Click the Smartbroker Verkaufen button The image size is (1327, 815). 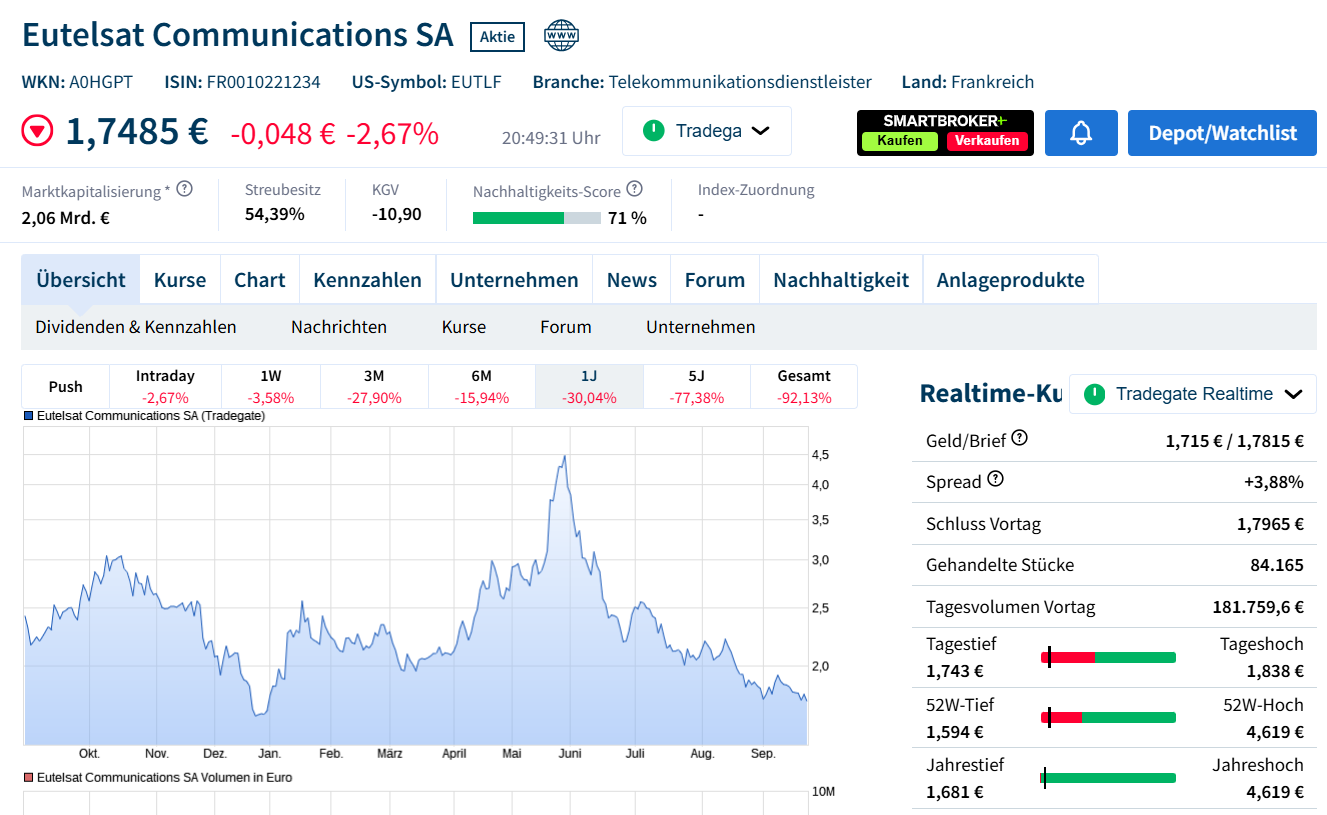click(x=987, y=141)
